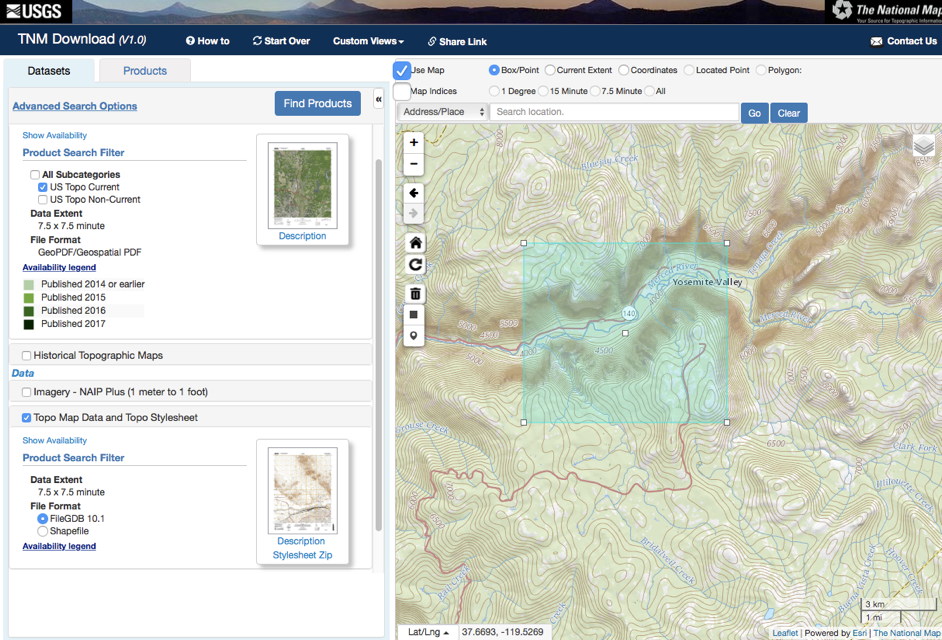Switch to the Products tab
The image size is (942, 640).
tap(145, 71)
